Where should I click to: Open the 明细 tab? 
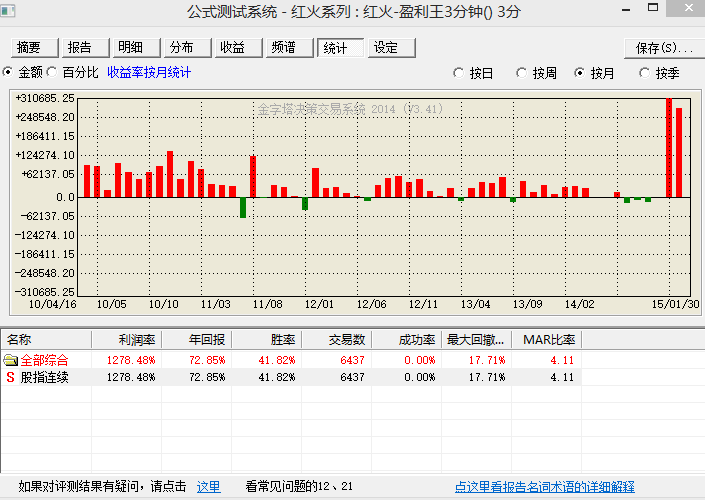click(130, 48)
